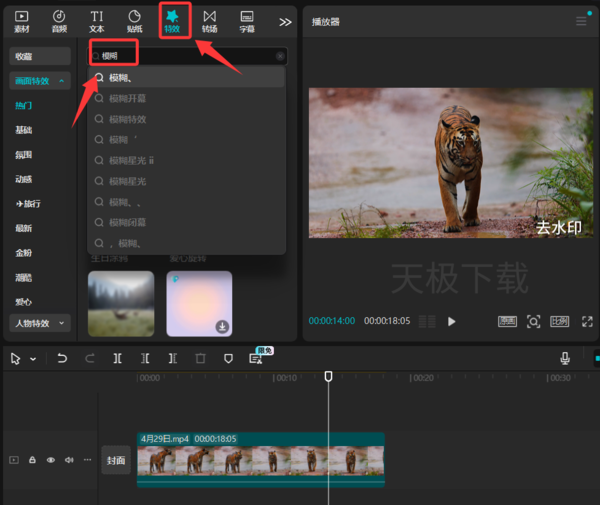
Task: Select the 模糊开幕 search suggestion
Action: (127, 98)
